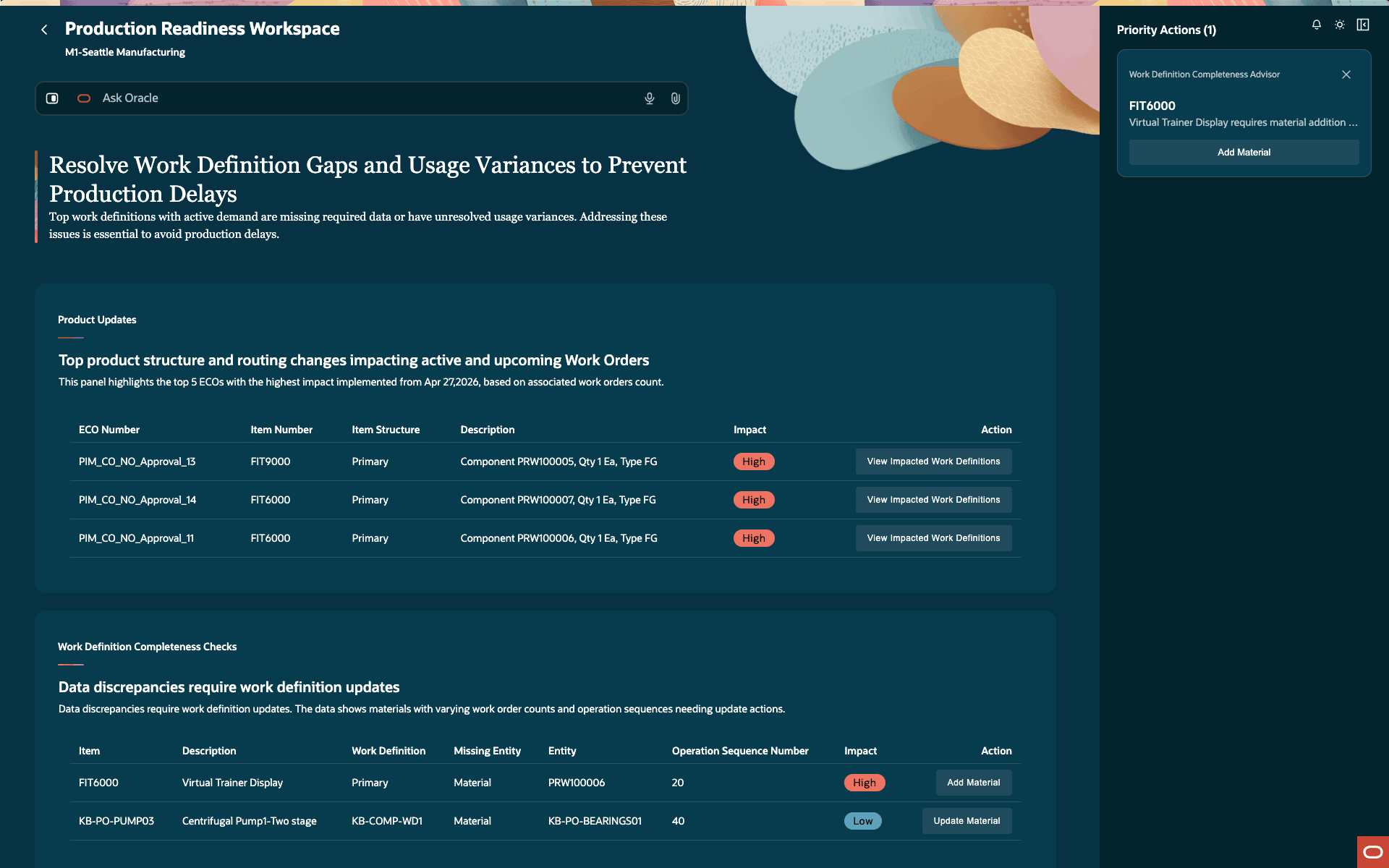Screen dimensions: 1389x868
Task: View Impacted Work Definitions for PIM_CO_NO_Approval_11
Action: coord(933,538)
